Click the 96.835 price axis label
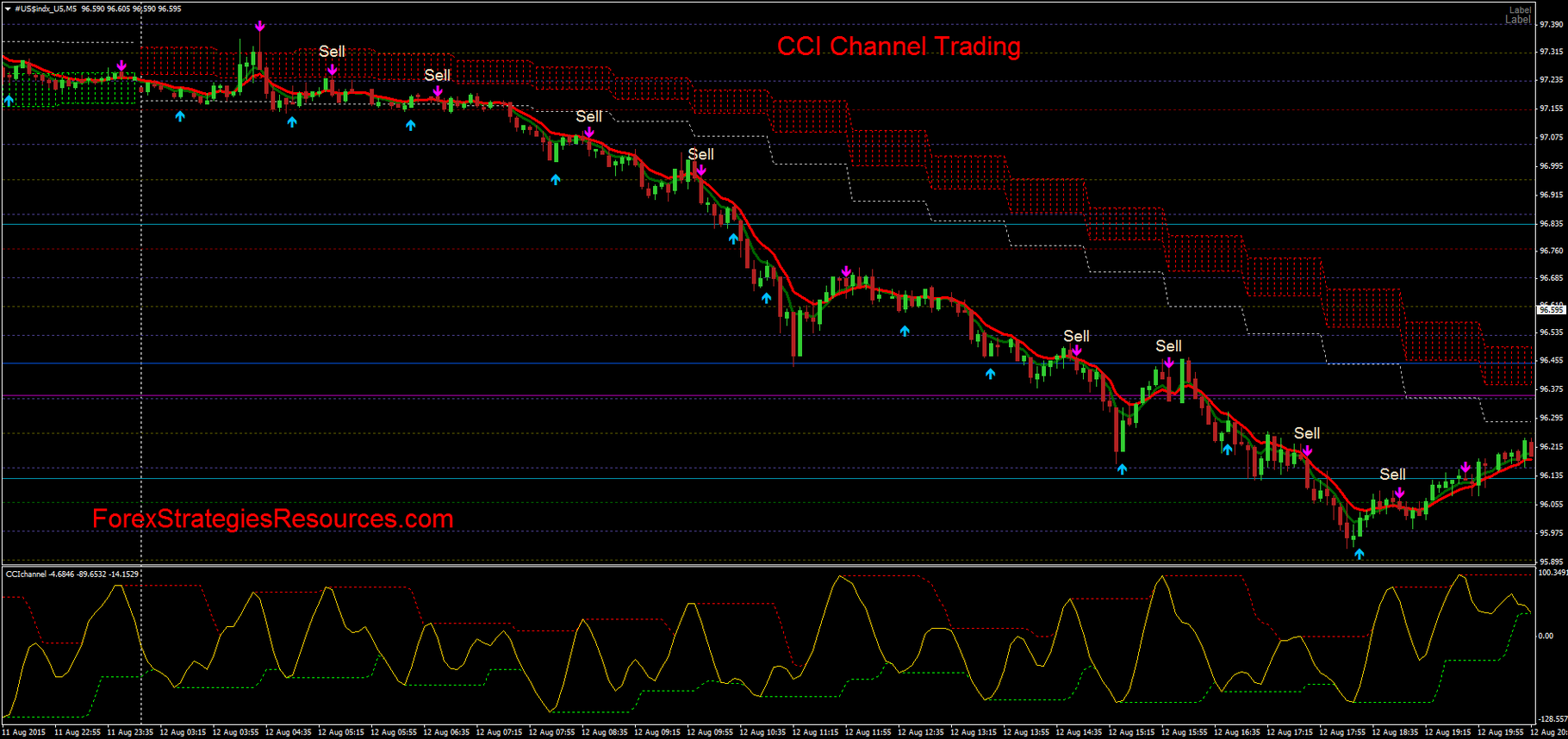Image resolution: width=1568 pixels, height=739 pixels. pyautogui.click(x=1552, y=223)
